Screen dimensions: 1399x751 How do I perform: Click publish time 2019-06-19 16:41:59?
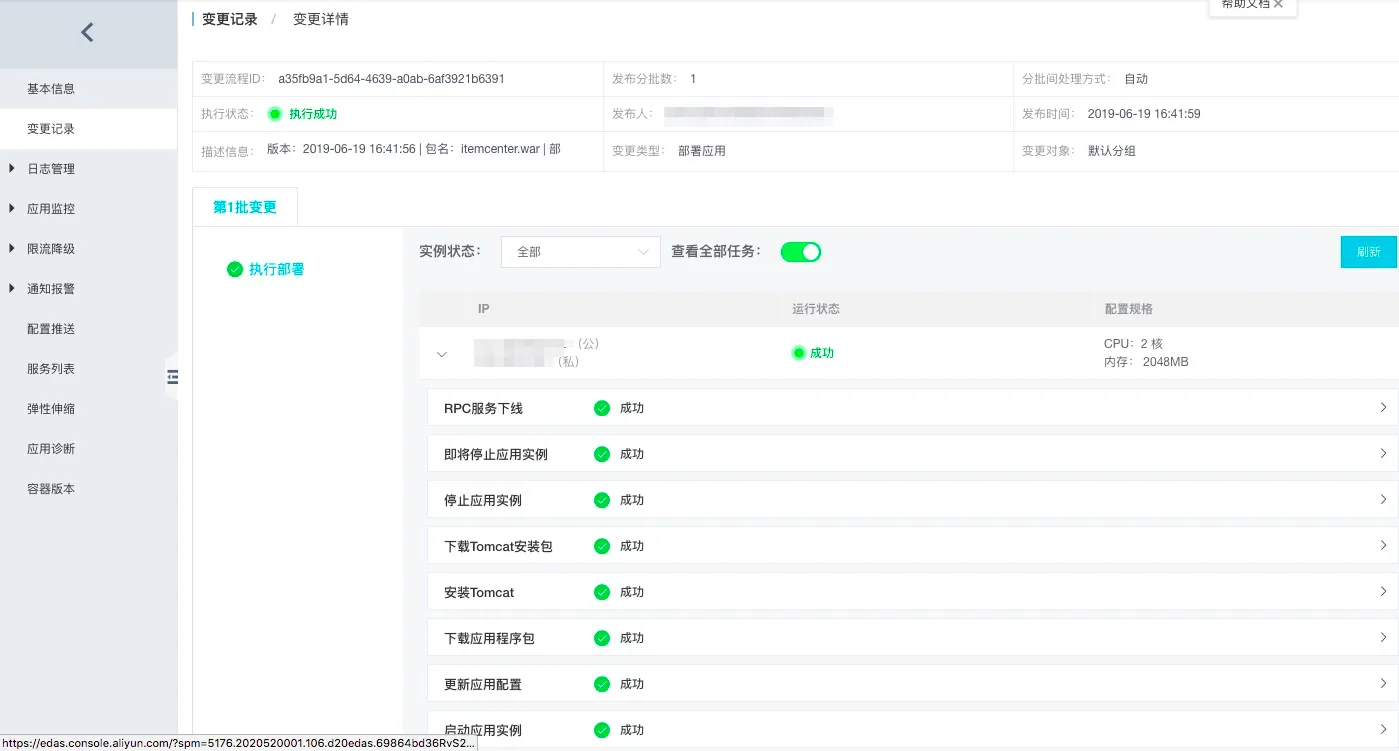1144,114
